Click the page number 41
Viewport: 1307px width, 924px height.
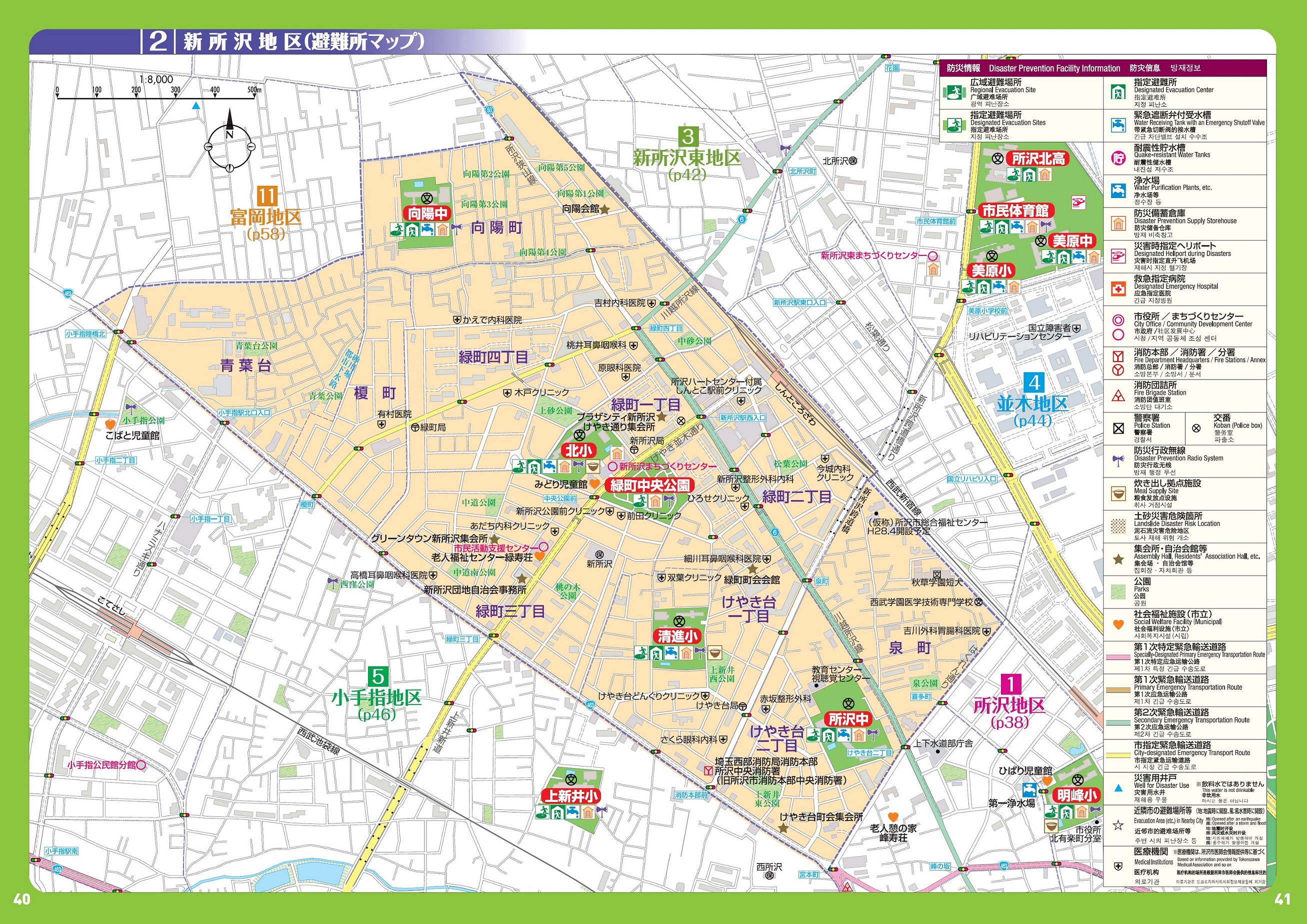[1282, 899]
